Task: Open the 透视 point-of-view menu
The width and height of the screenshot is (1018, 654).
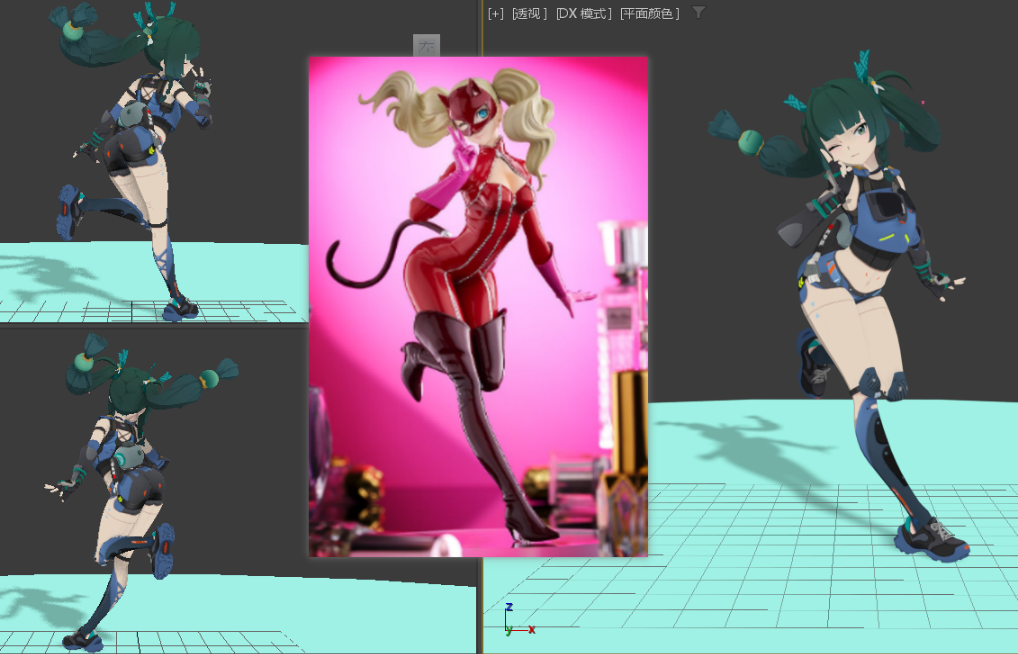Action: (x=529, y=14)
